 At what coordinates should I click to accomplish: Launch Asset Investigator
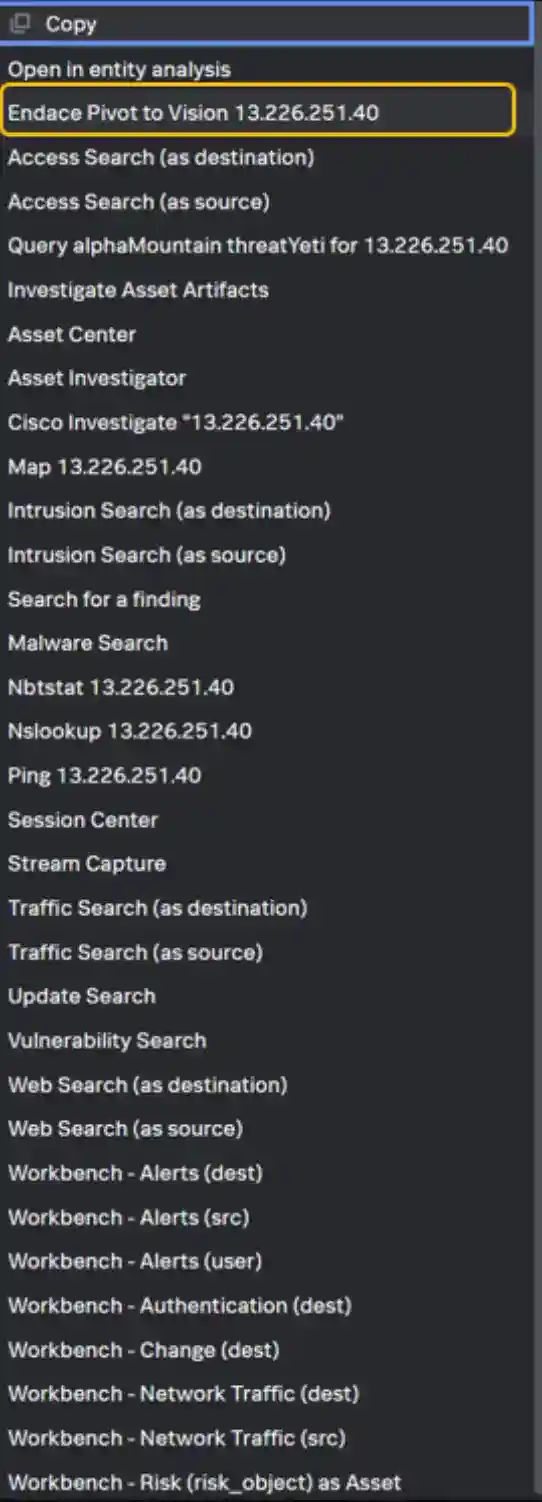(97, 378)
